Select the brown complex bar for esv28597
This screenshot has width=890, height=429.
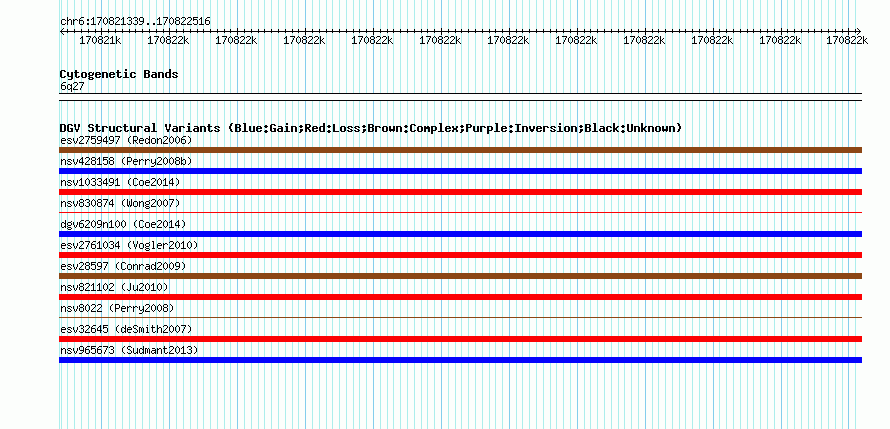[x=460, y=276]
